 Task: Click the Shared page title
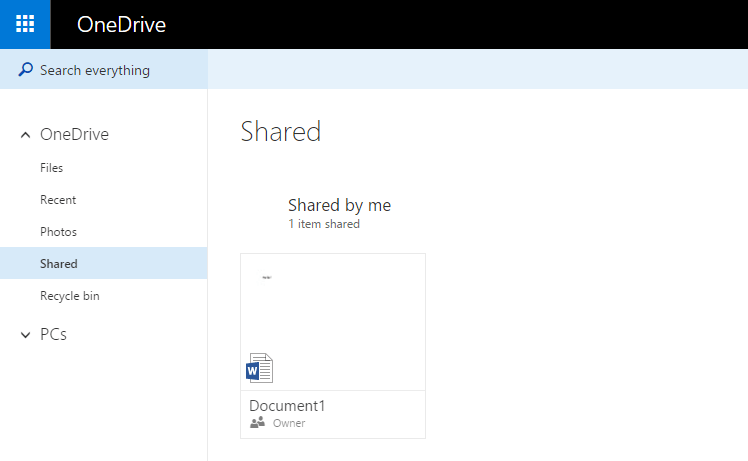click(x=280, y=131)
